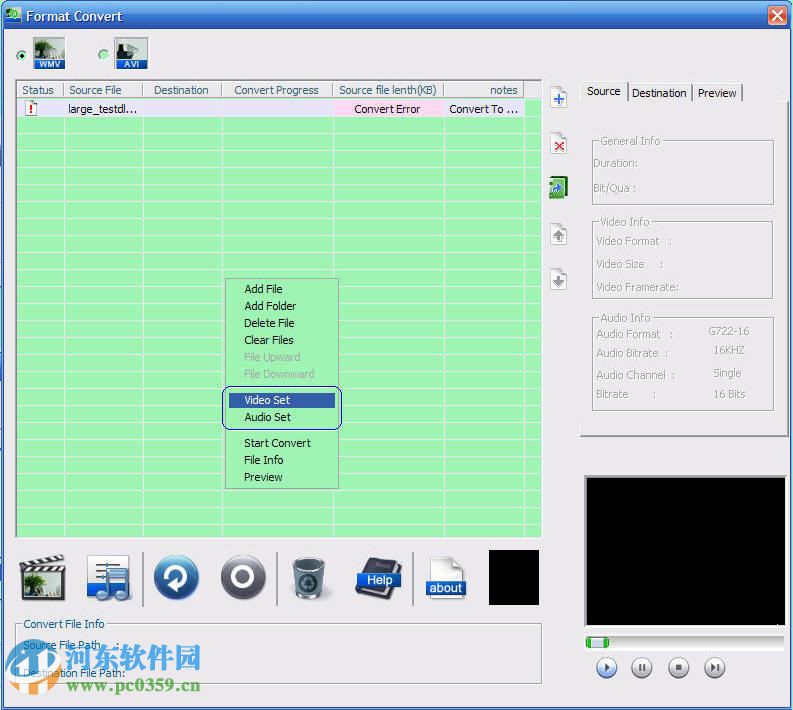Click the add file plus icon
The image size is (793, 710).
558,97
